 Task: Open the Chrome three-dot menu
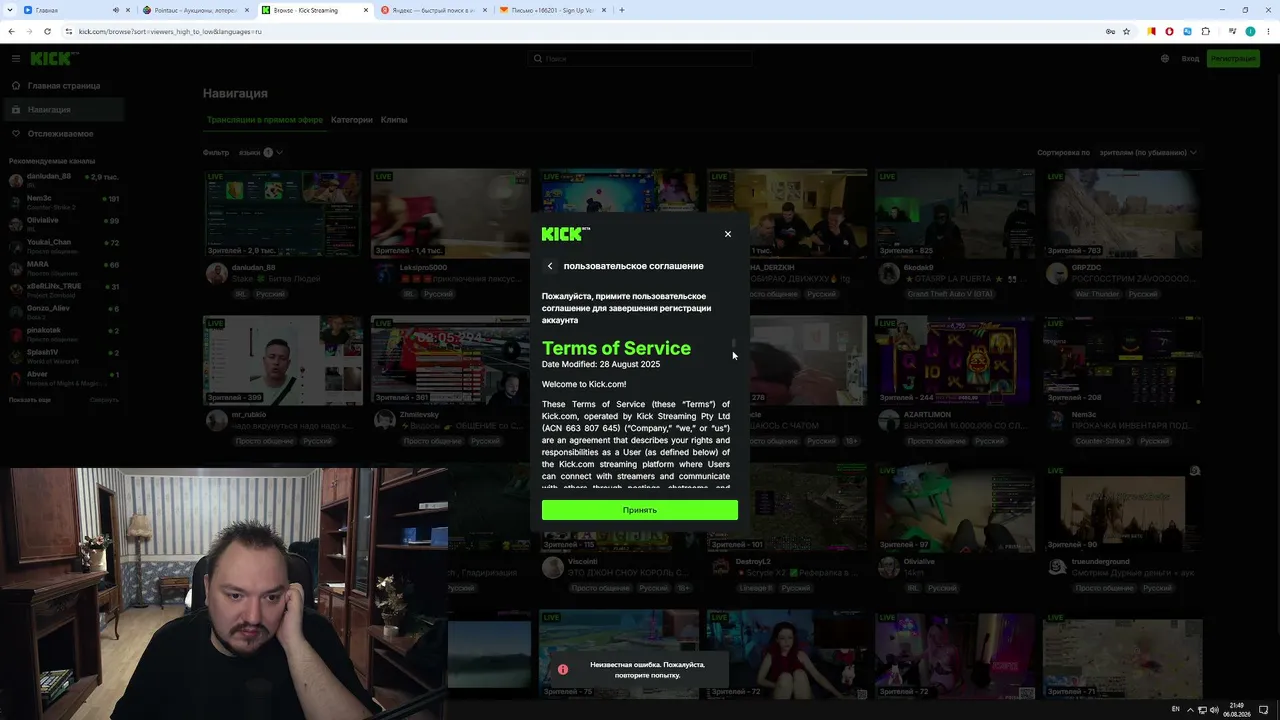point(1268,31)
